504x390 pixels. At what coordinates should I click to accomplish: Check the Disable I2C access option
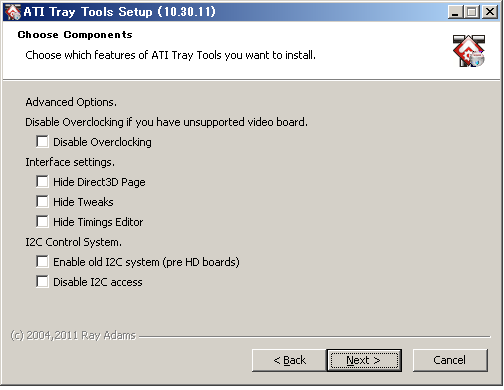42,282
